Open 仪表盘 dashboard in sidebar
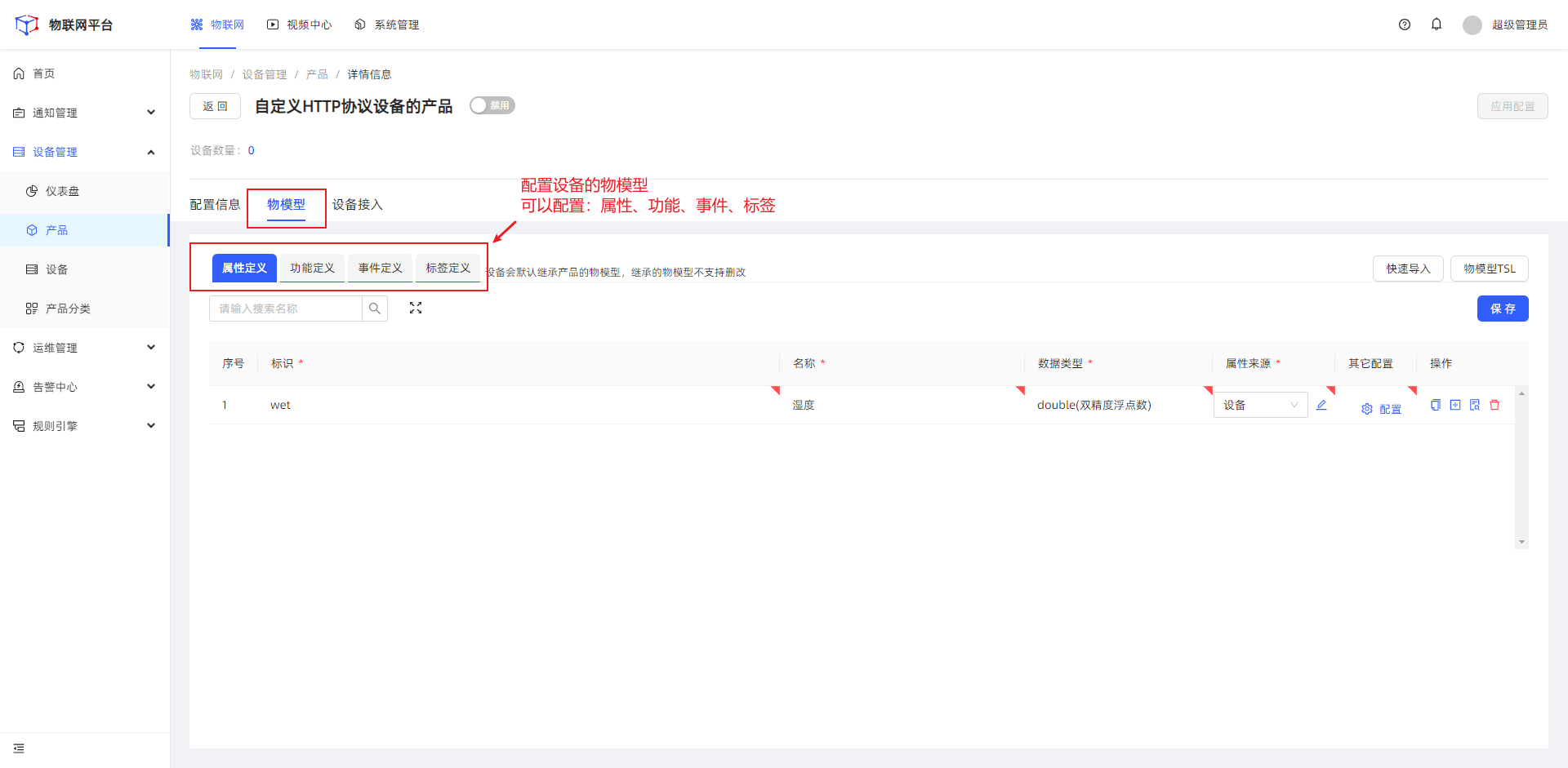 (x=85, y=191)
